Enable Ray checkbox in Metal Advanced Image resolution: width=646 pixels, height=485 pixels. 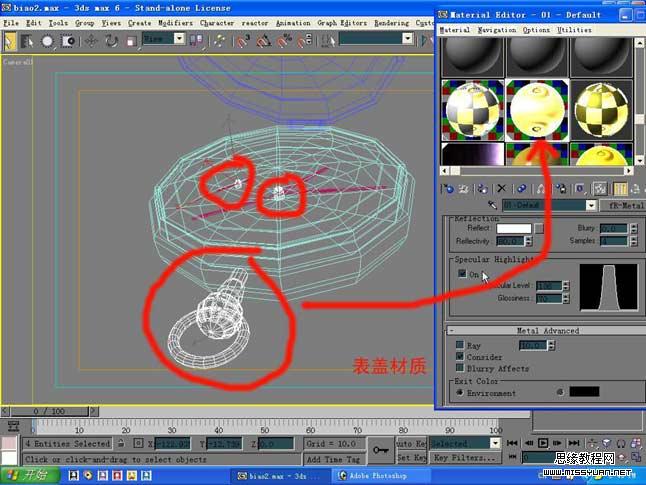click(460, 344)
